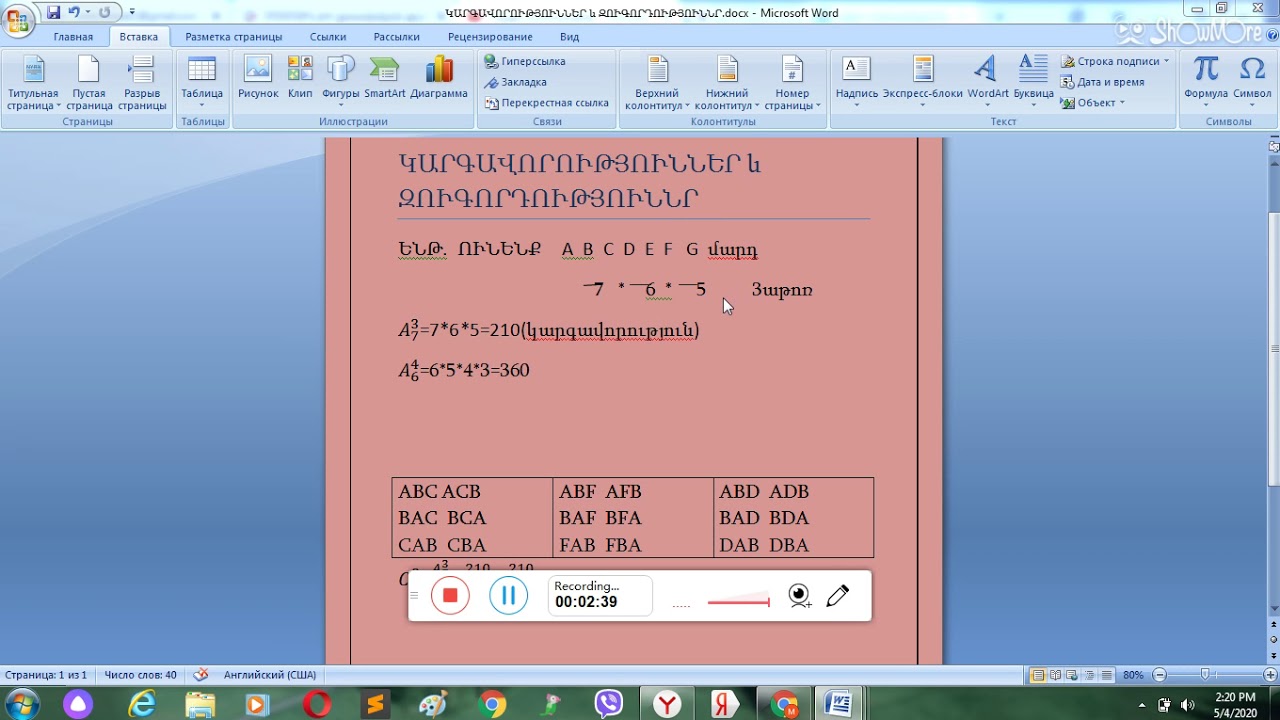Save the document from Quick Access Toolbar
1280x720 pixels.
(53, 13)
